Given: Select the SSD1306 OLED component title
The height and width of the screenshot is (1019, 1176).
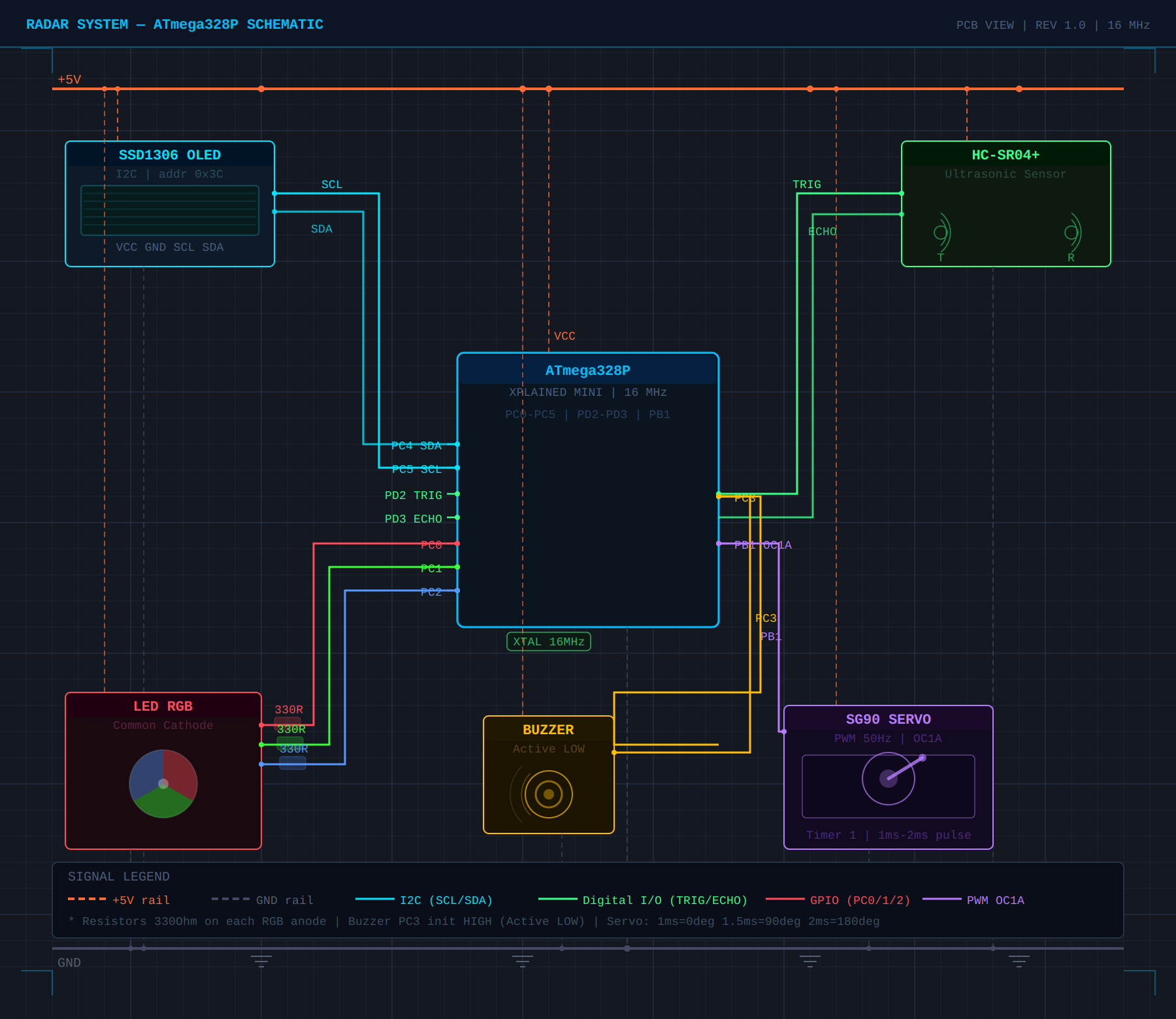Looking at the screenshot, I should click(169, 155).
